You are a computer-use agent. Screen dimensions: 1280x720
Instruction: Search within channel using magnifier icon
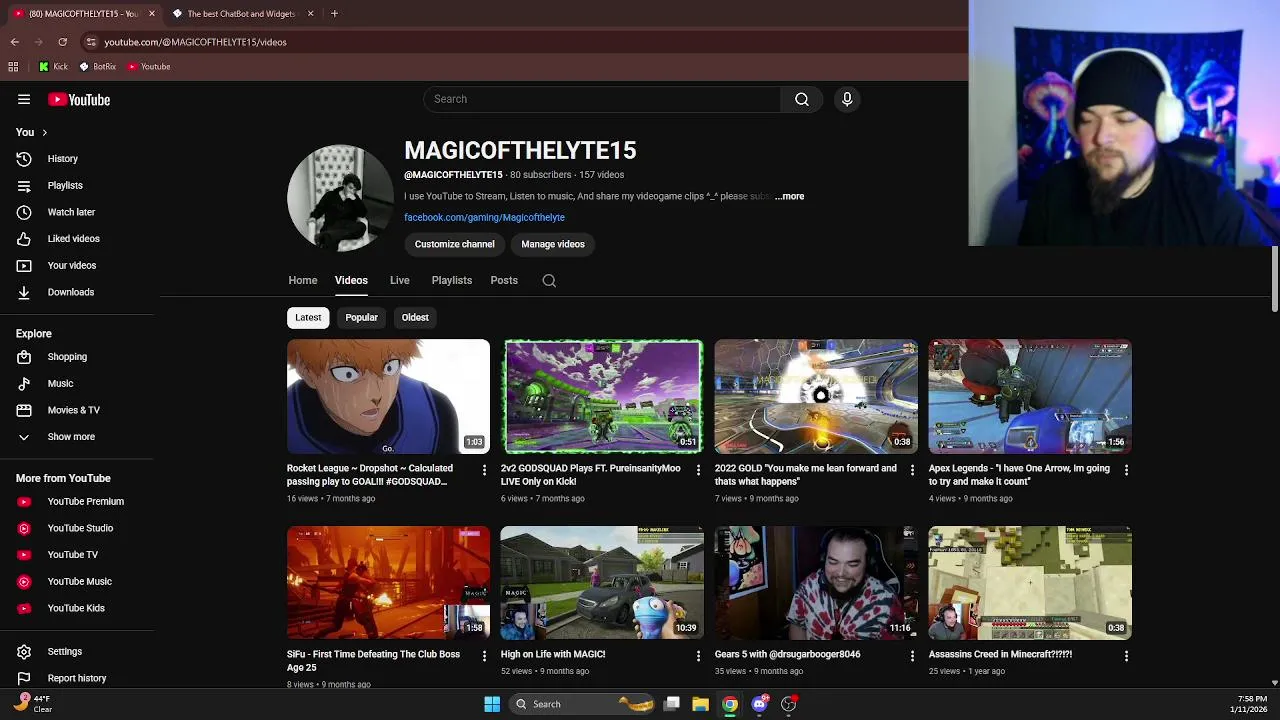coord(549,281)
